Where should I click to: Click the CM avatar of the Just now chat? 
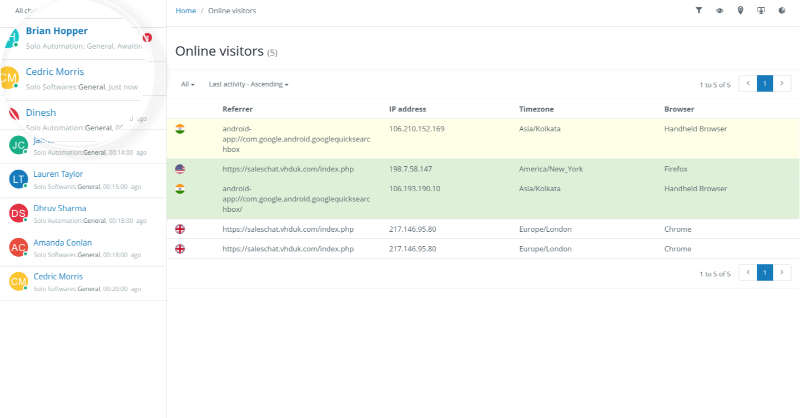pos(9,78)
